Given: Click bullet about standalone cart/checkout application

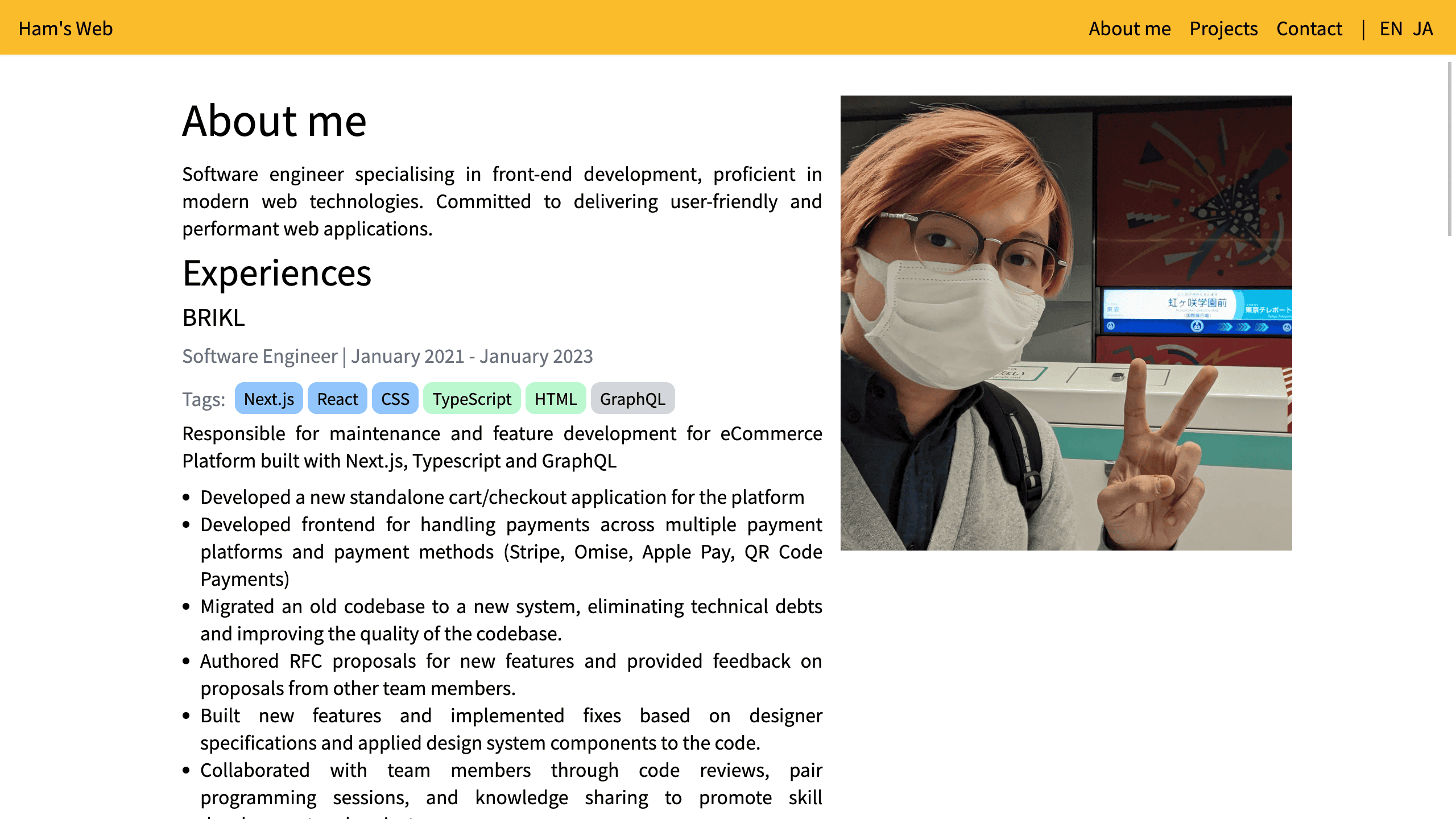Looking at the screenshot, I should pos(502,497).
